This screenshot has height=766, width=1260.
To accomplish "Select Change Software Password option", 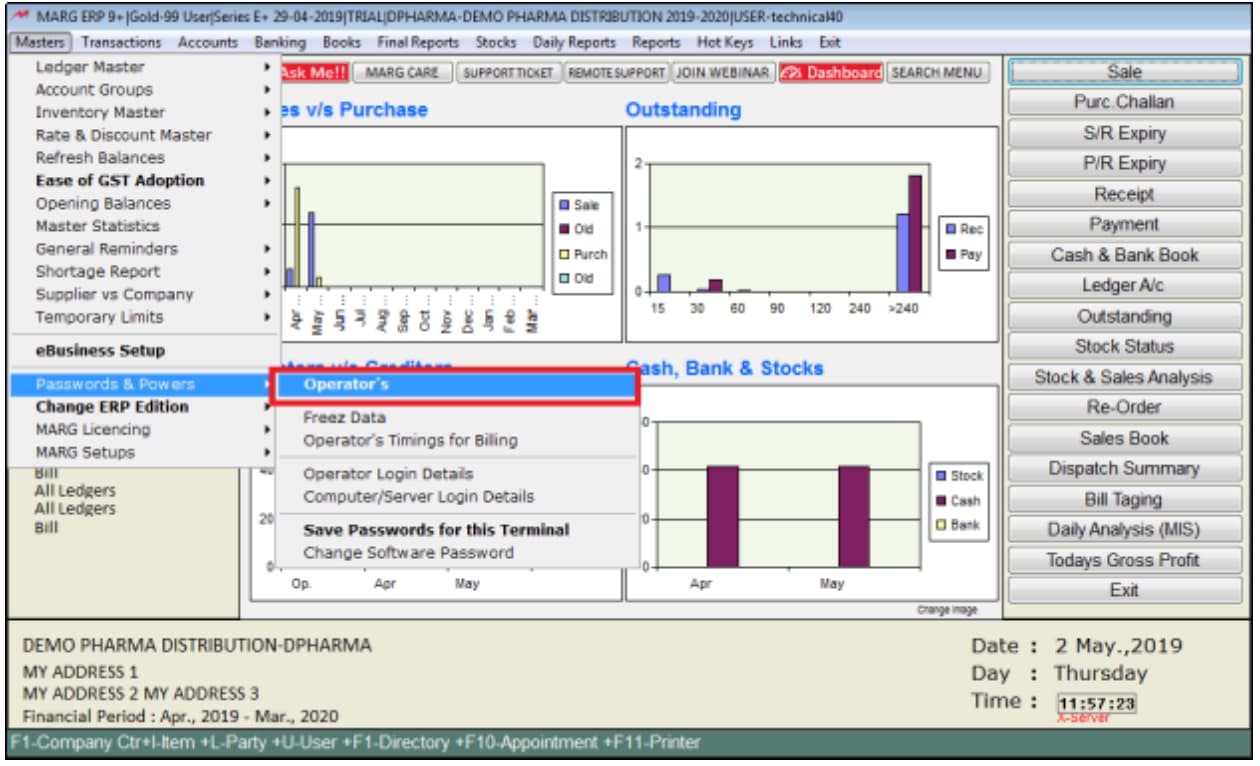I will click(x=408, y=553).
